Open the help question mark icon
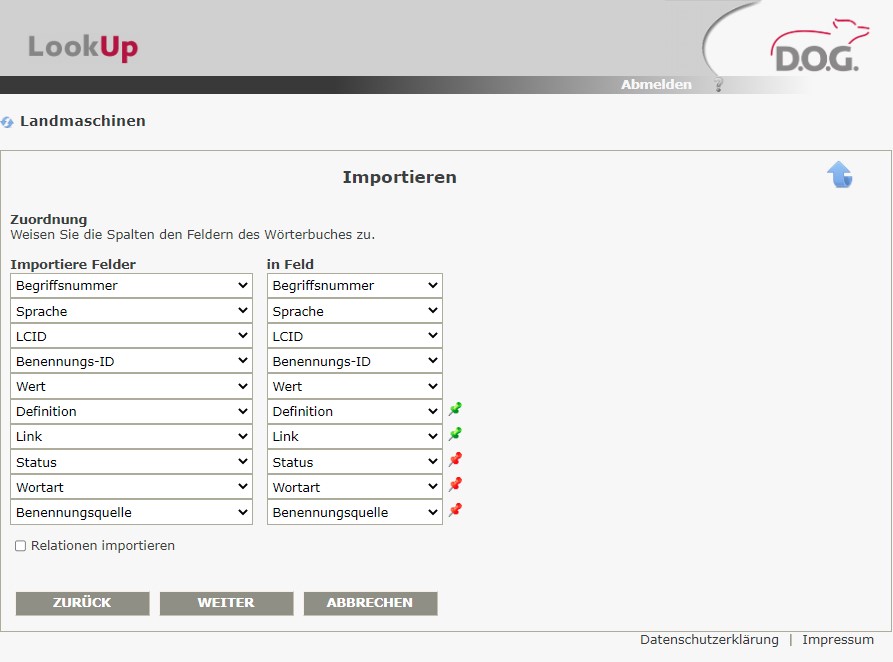The width and height of the screenshot is (893, 662). tap(717, 85)
